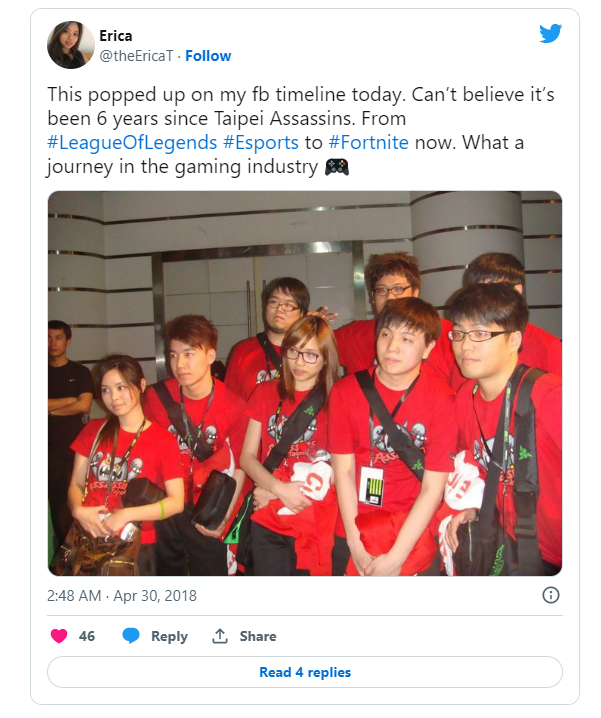Click the Share text label
The image size is (601, 718).
pyautogui.click(x=258, y=636)
